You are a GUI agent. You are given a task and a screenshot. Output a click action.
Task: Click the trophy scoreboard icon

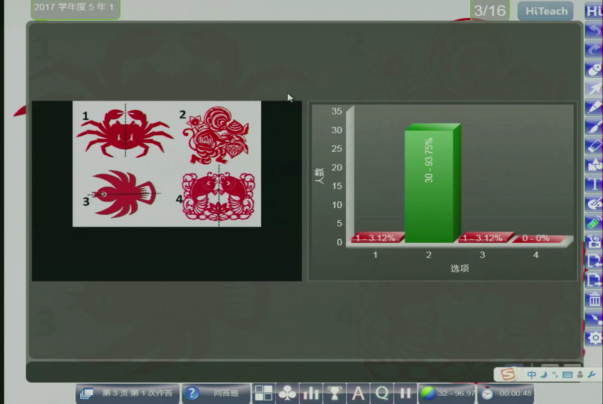point(334,393)
